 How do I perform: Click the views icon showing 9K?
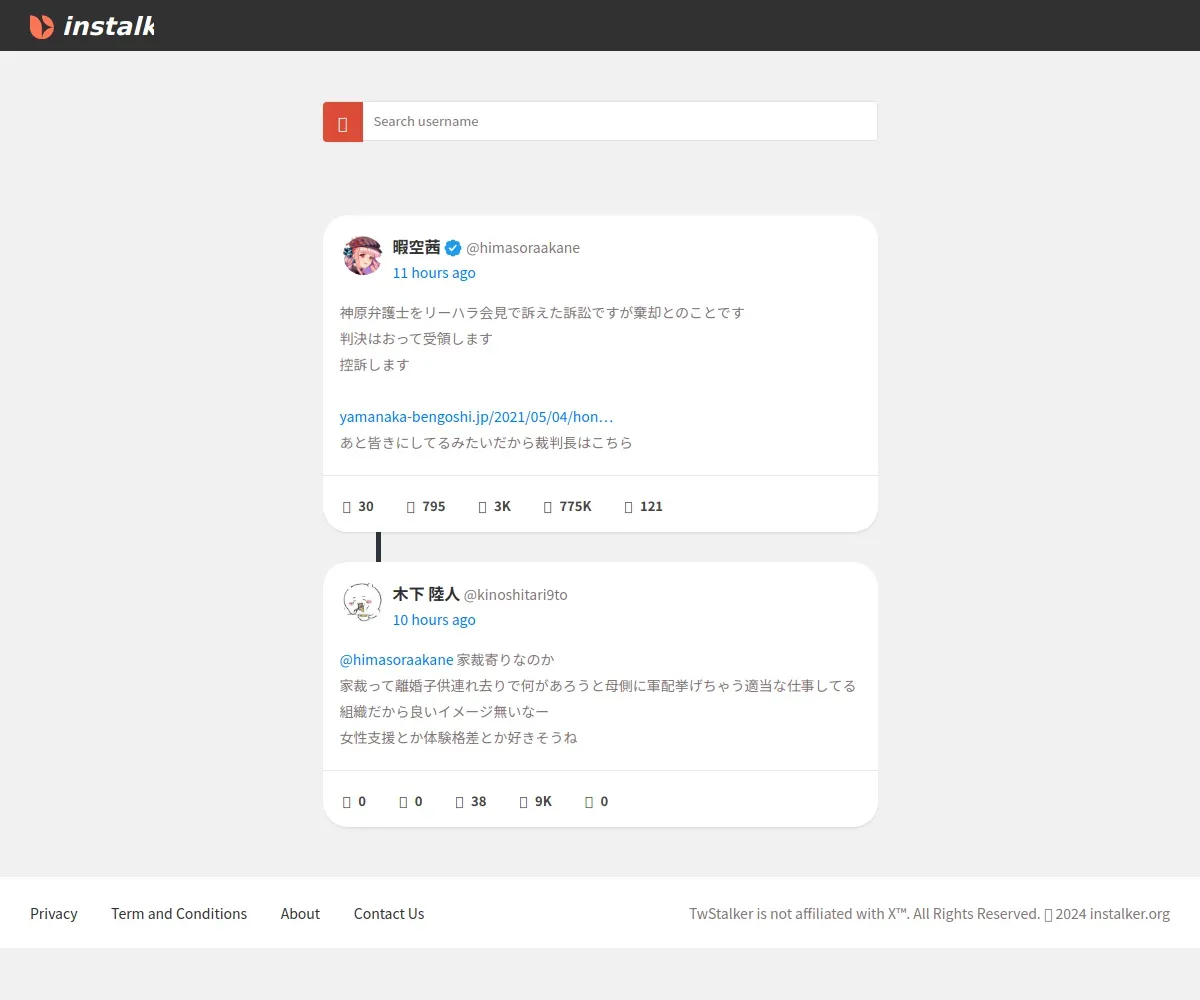pos(524,802)
